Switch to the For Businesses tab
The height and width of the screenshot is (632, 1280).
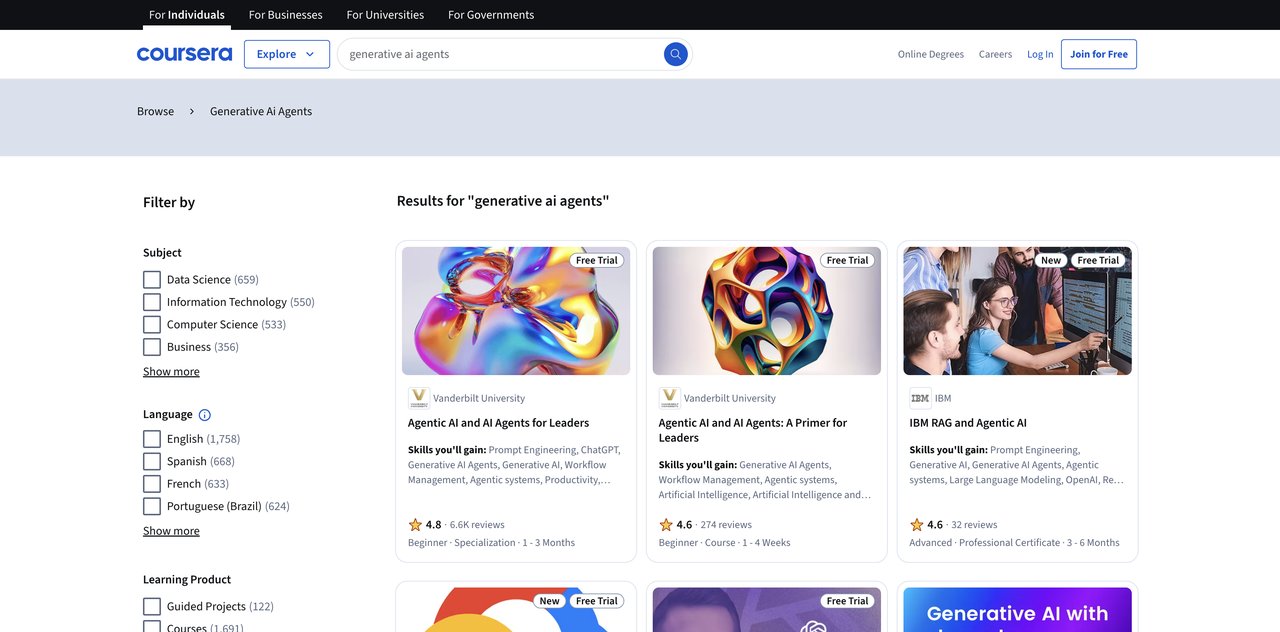pyautogui.click(x=285, y=15)
